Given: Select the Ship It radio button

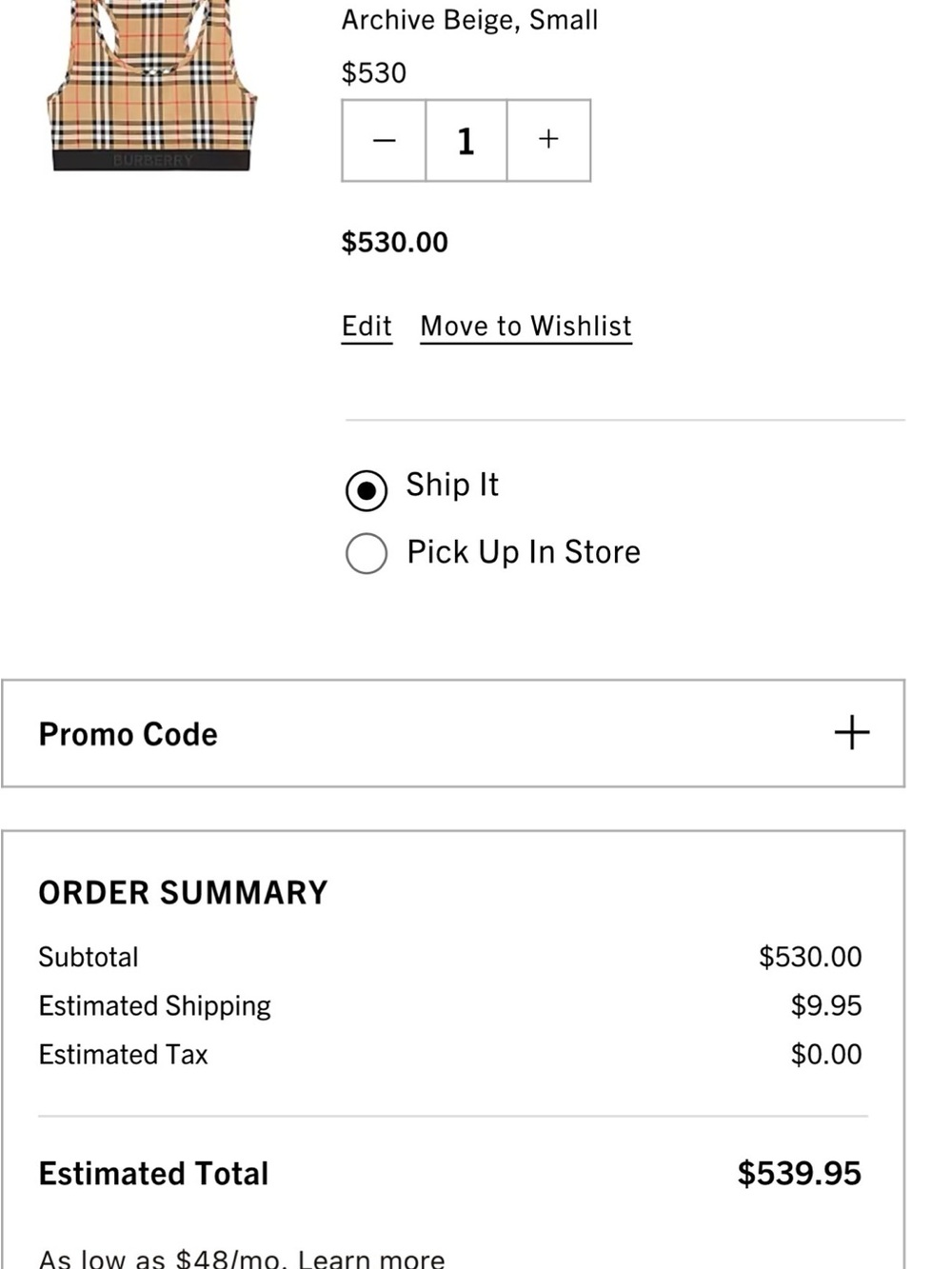Looking at the screenshot, I should pyautogui.click(x=367, y=490).
